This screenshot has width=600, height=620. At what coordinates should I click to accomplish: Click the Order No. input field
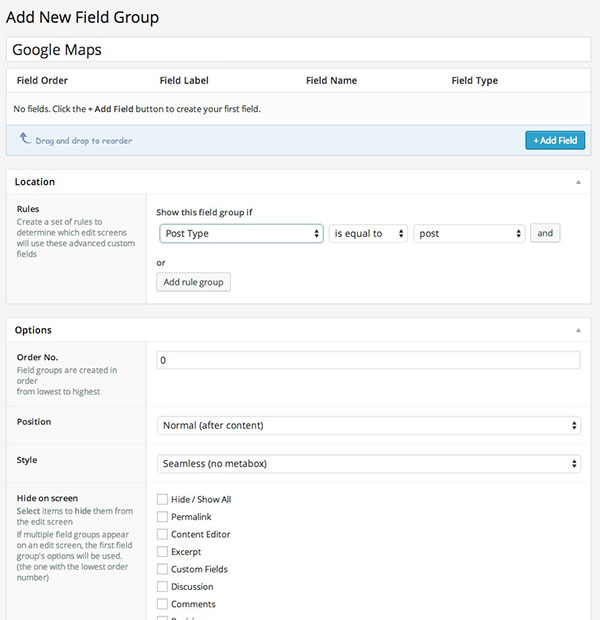[369, 360]
